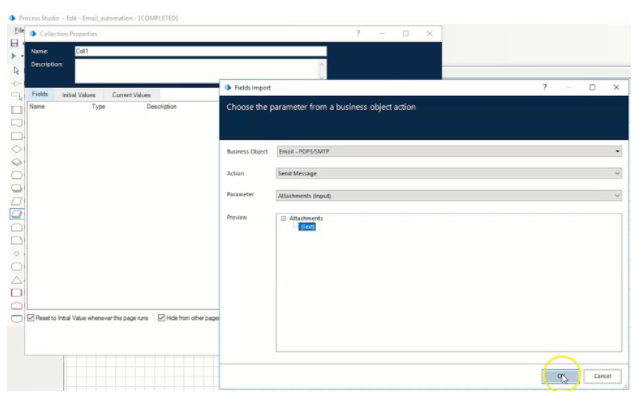The image size is (642, 407).
Task: Collapse the Attachments node in Preview
Action: [x=283, y=218]
